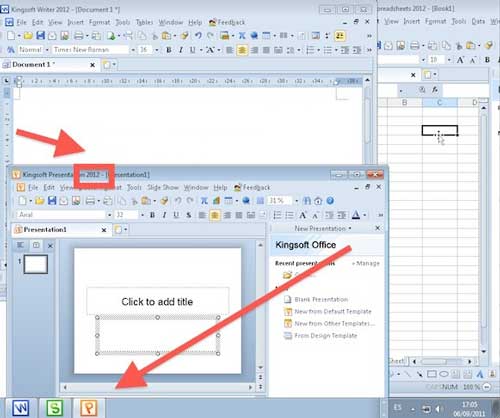Insert a hyperlink with Writer's globe icon
The width and height of the screenshot is (500, 418).
pos(254,35)
